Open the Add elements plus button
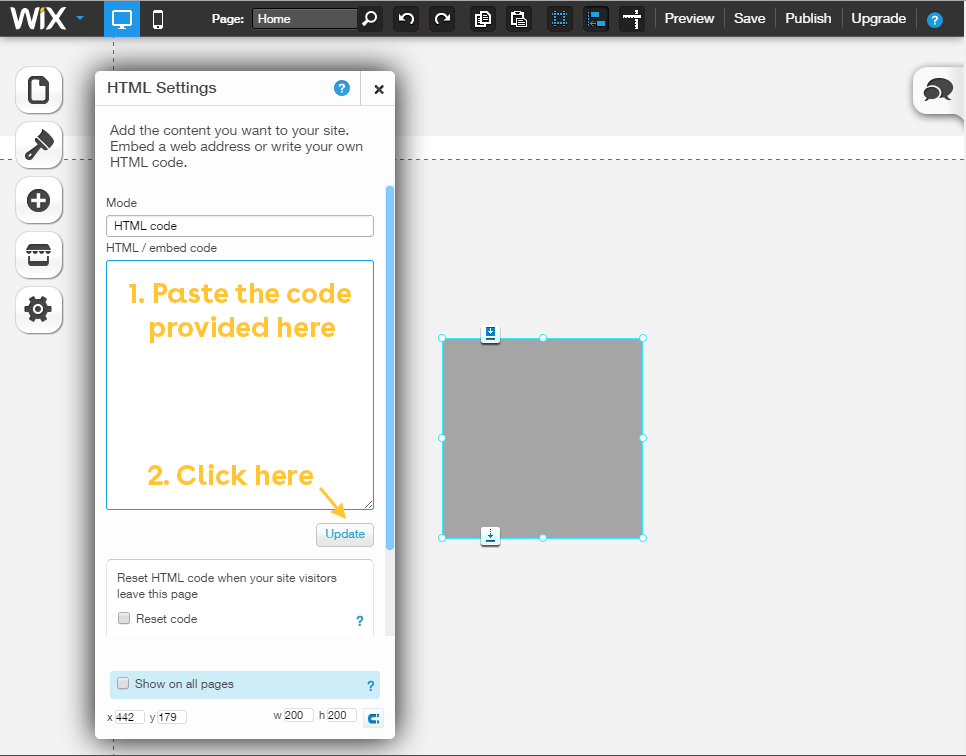 click(x=39, y=201)
